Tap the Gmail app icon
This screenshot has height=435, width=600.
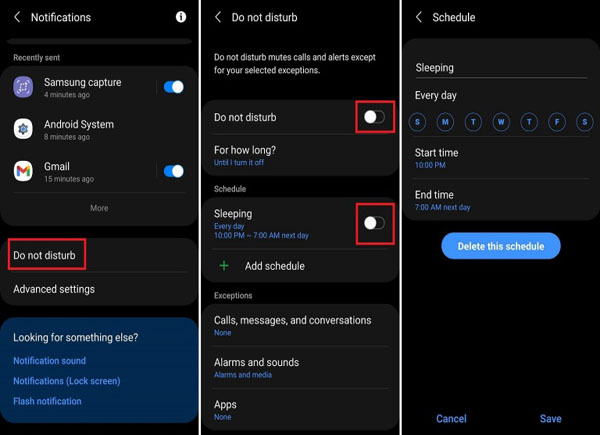pos(23,171)
